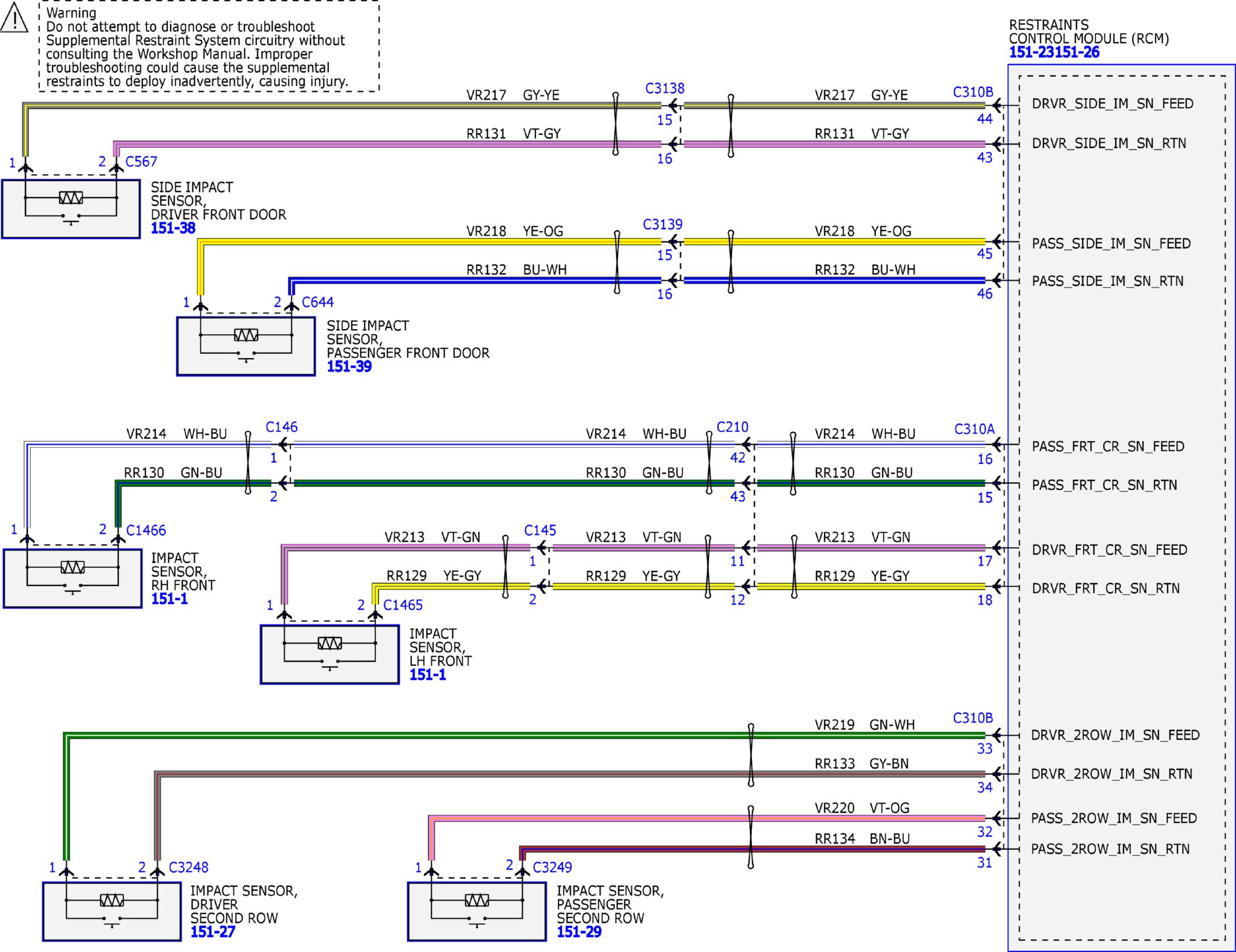Click connector label C1466
This screenshot has height=952, width=1236.
146,531
